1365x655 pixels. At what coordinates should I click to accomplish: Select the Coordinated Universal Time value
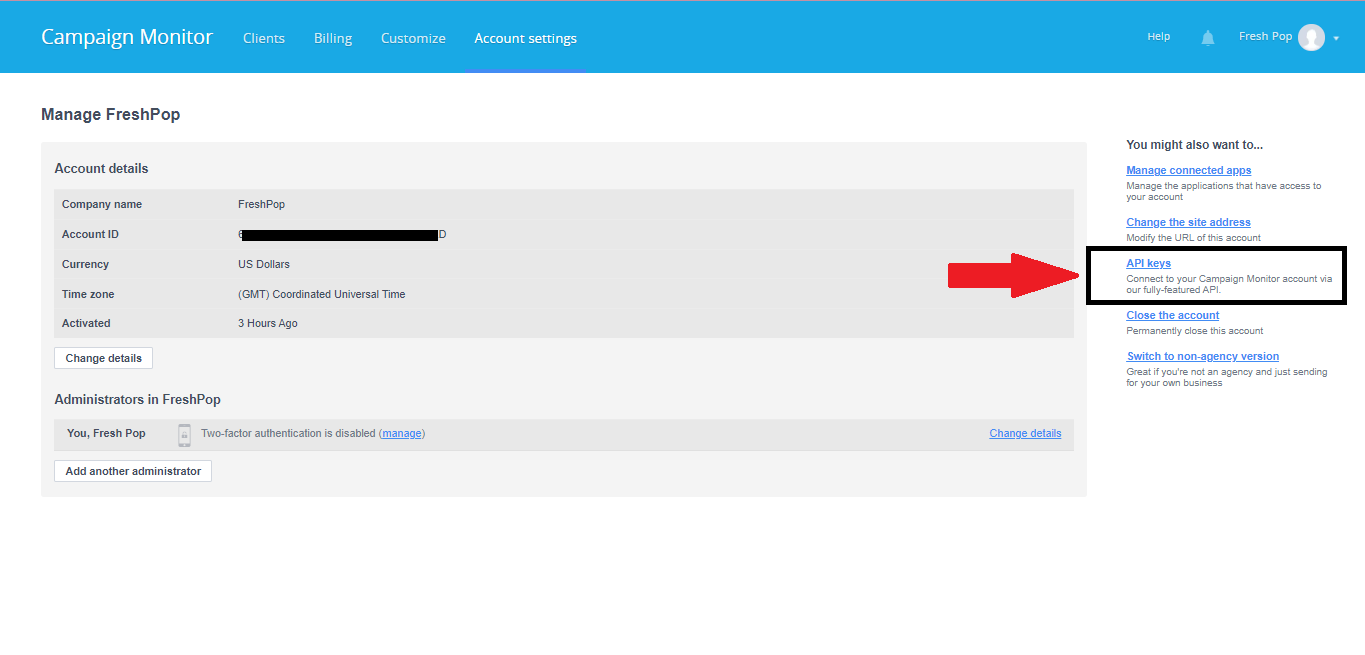(321, 294)
